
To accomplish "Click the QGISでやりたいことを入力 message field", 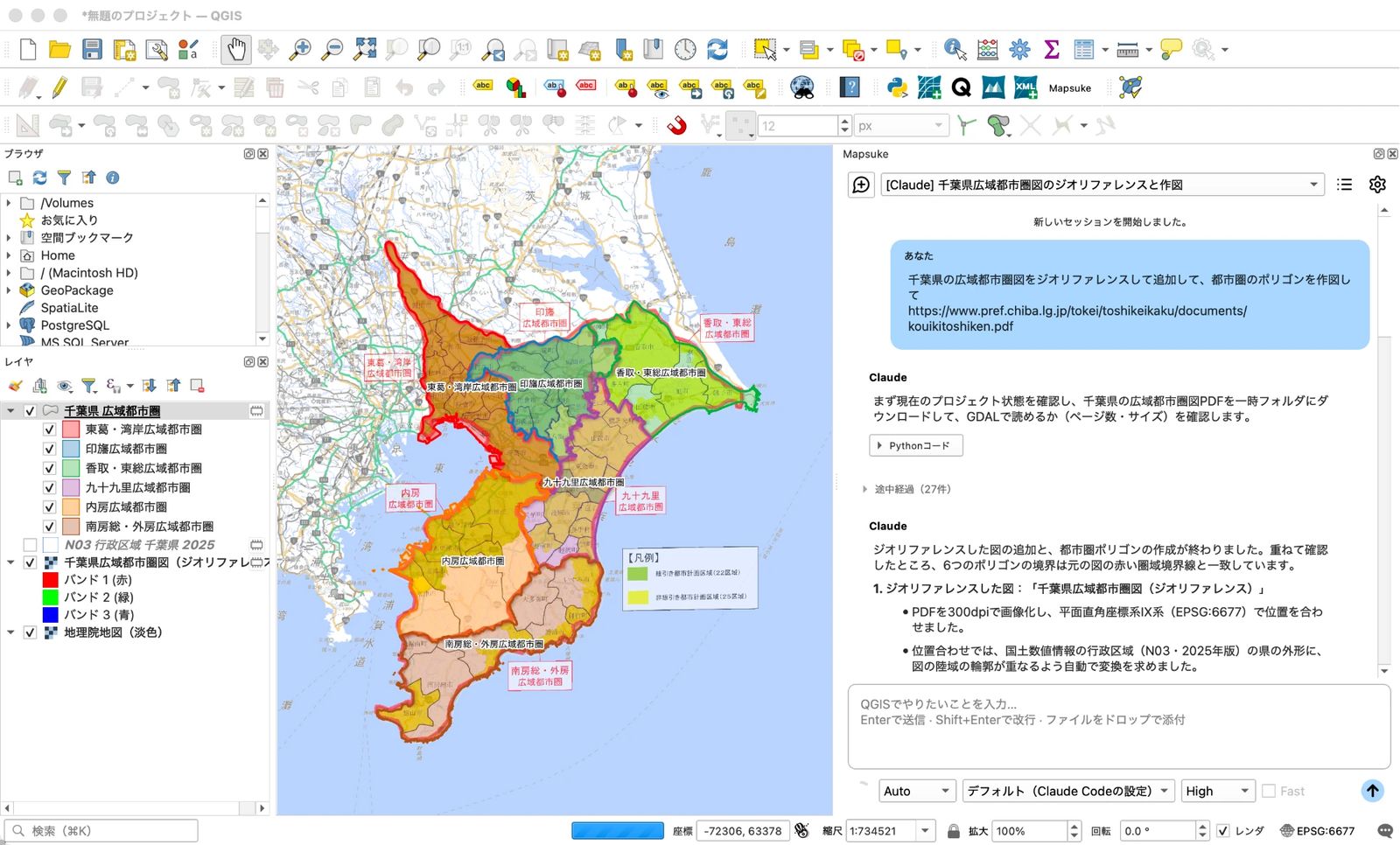I will point(1119,727).
